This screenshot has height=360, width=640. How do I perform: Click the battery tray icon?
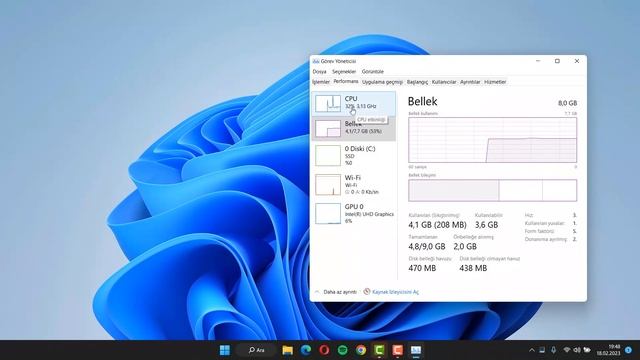(587, 350)
